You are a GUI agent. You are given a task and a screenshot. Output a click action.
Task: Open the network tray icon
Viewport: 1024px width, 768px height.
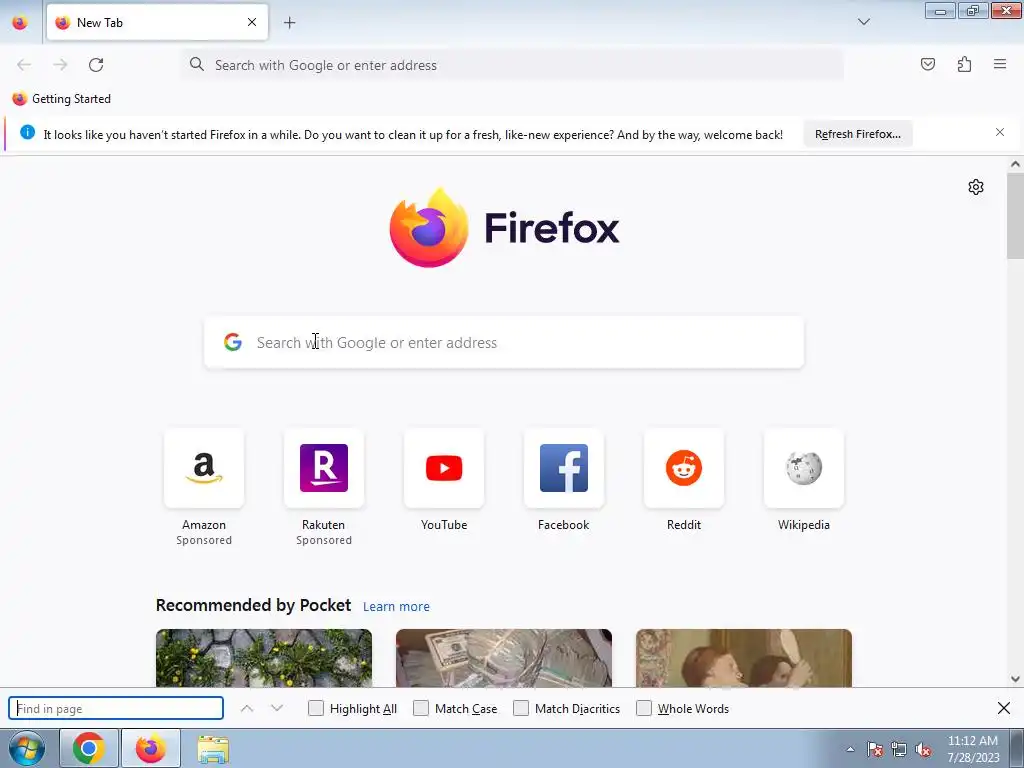(899, 750)
